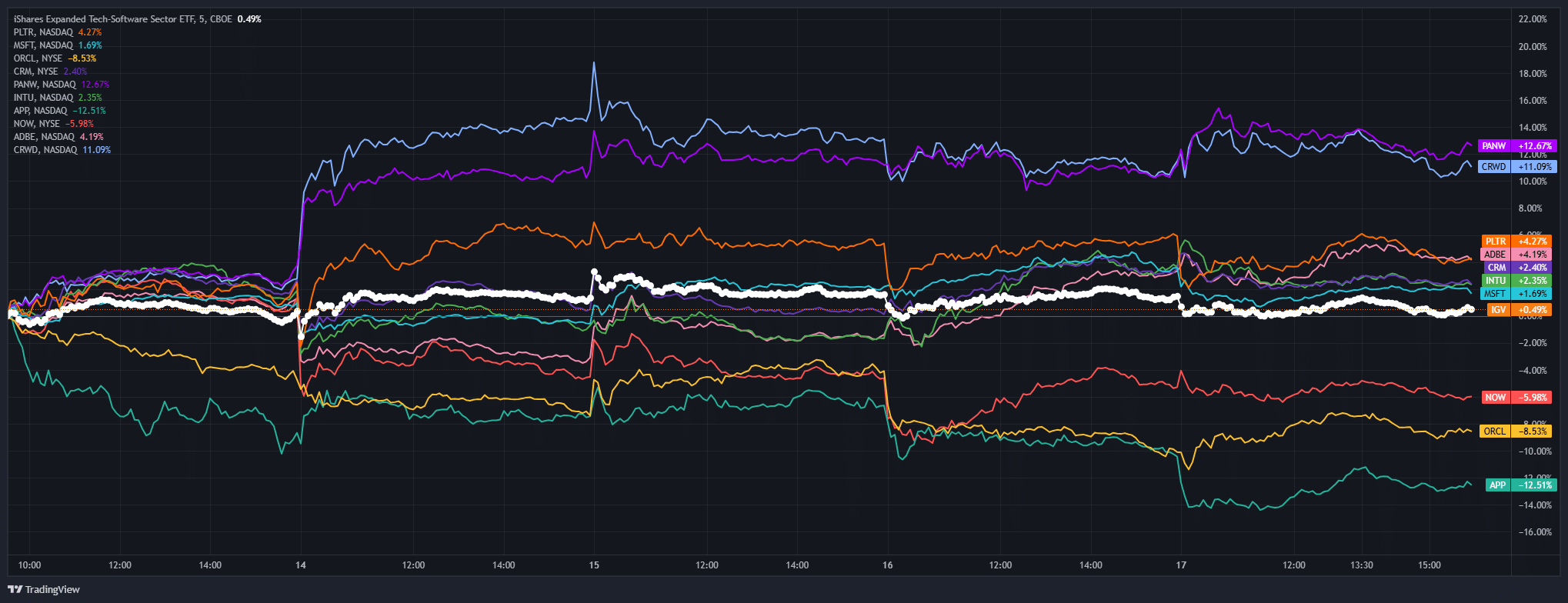Select the CRWD price label tag

coord(1517,167)
